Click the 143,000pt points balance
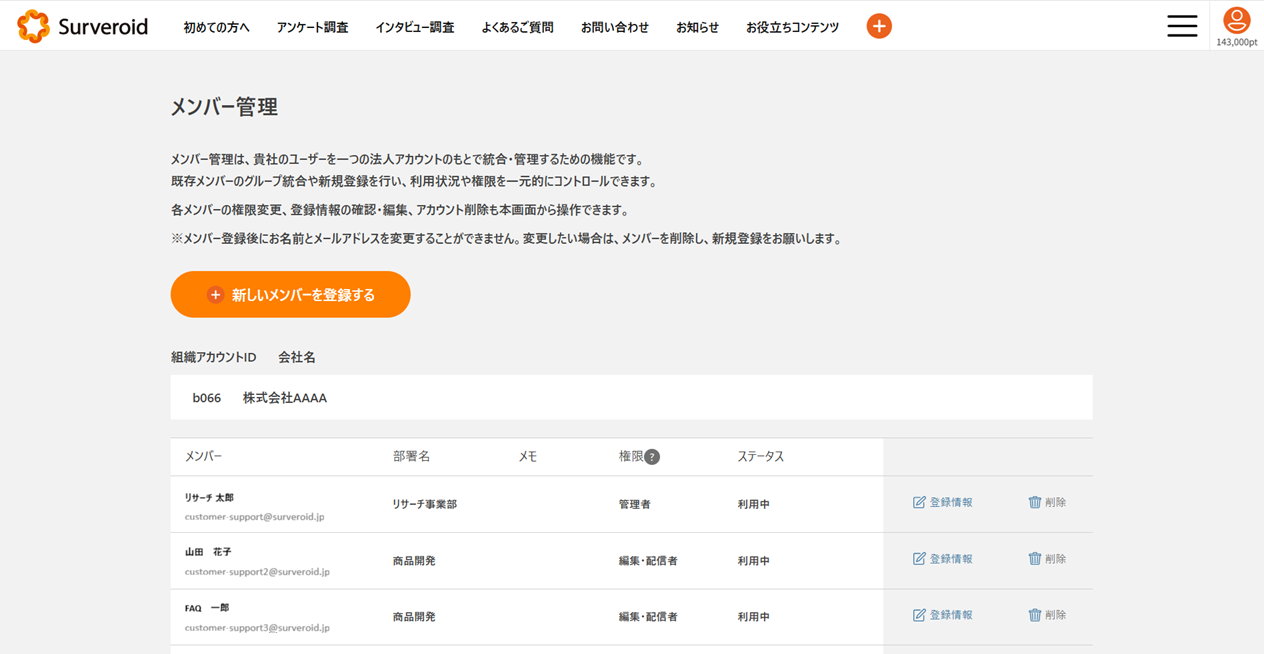Screen dimensions: 1264x654 (1237, 43)
